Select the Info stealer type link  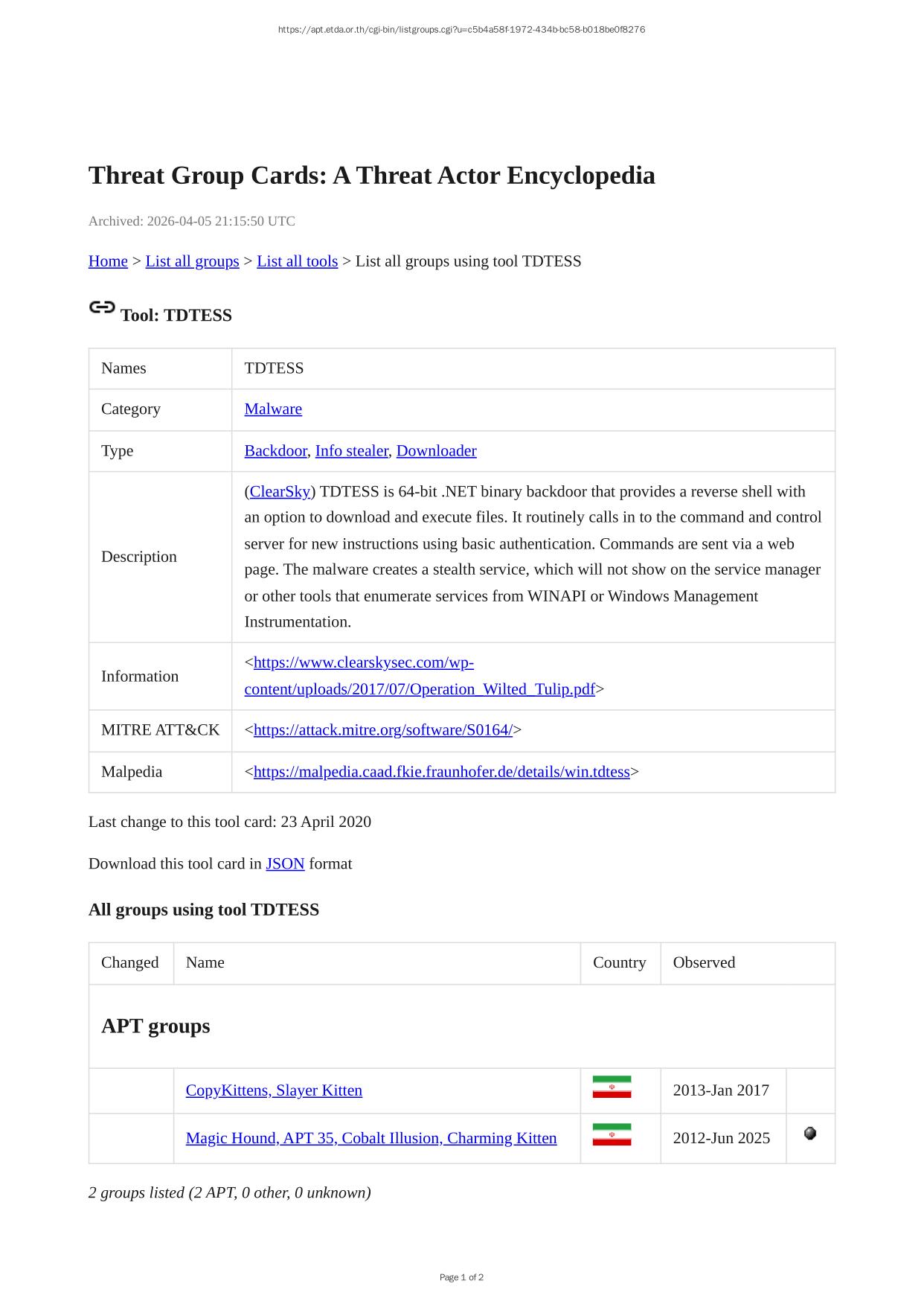351,451
